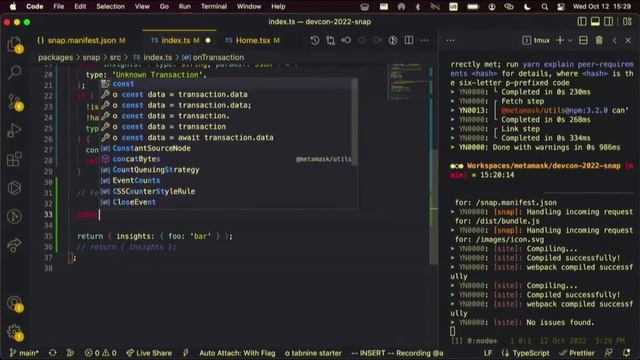This screenshot has width=640, height=360.
Task: Start Live Share from status bar
Action: 149,353
